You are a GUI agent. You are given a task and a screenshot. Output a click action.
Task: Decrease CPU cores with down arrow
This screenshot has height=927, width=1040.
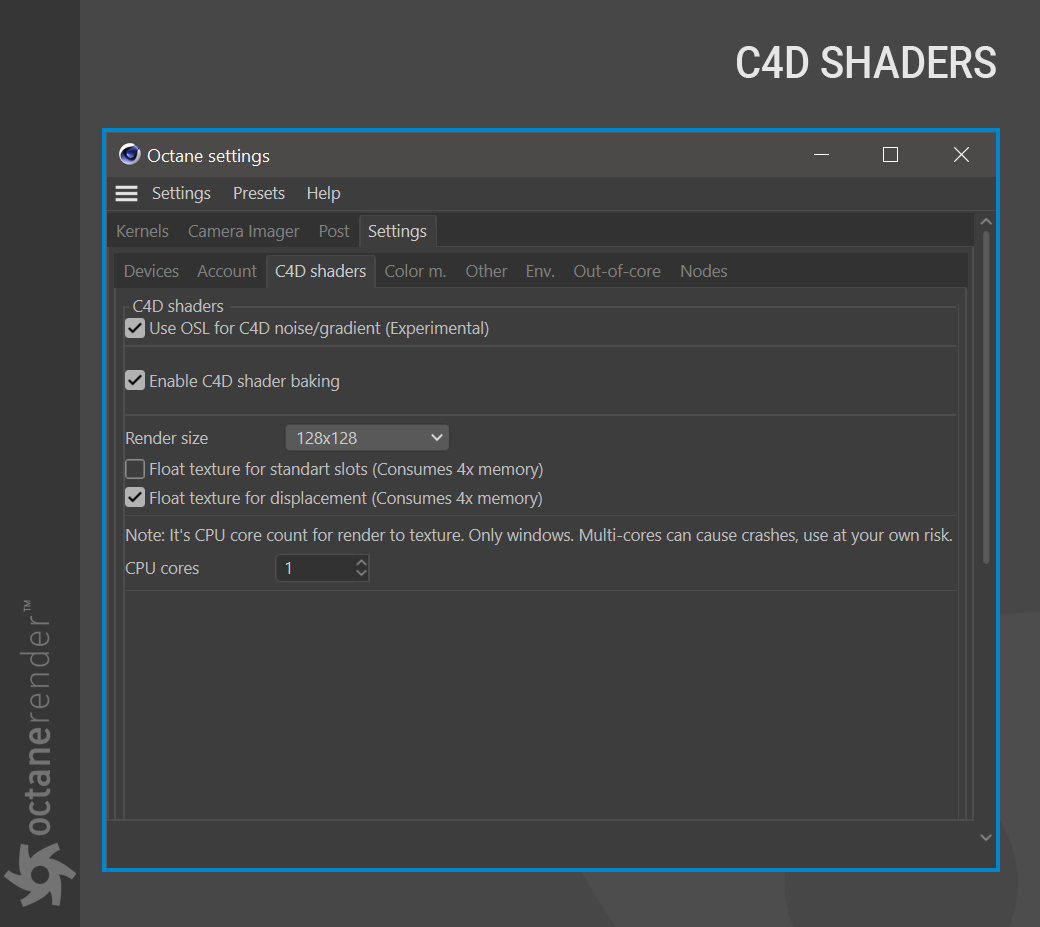click(361, 574)
